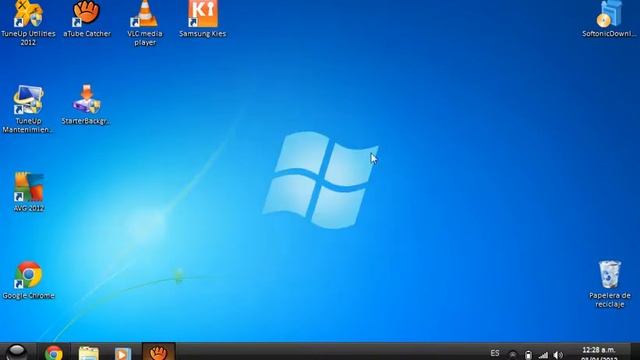
Task: Open the network signal tray icon
Action: (x=543, y=355)
